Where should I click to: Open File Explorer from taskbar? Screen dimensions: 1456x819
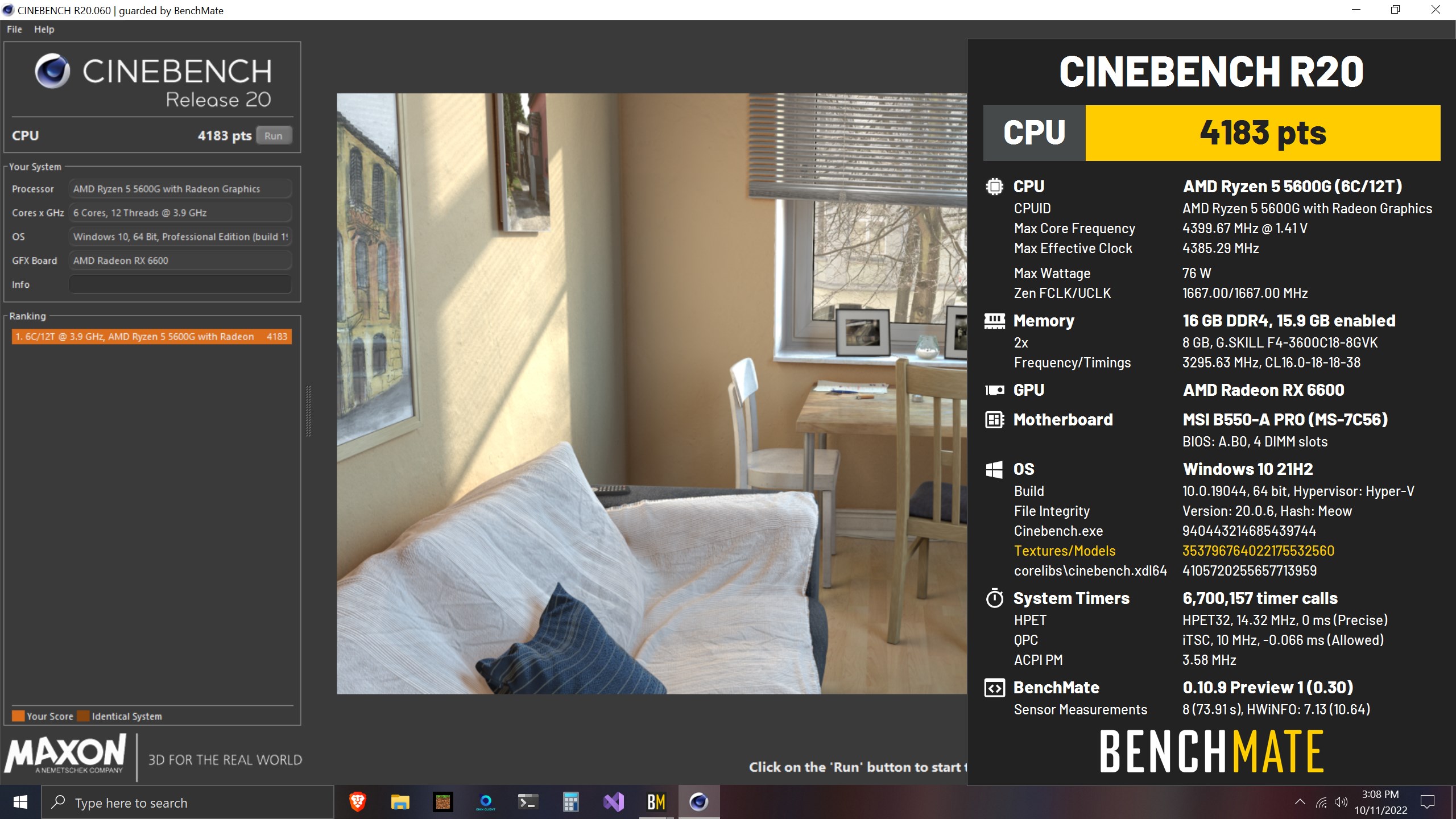point(400,803)
